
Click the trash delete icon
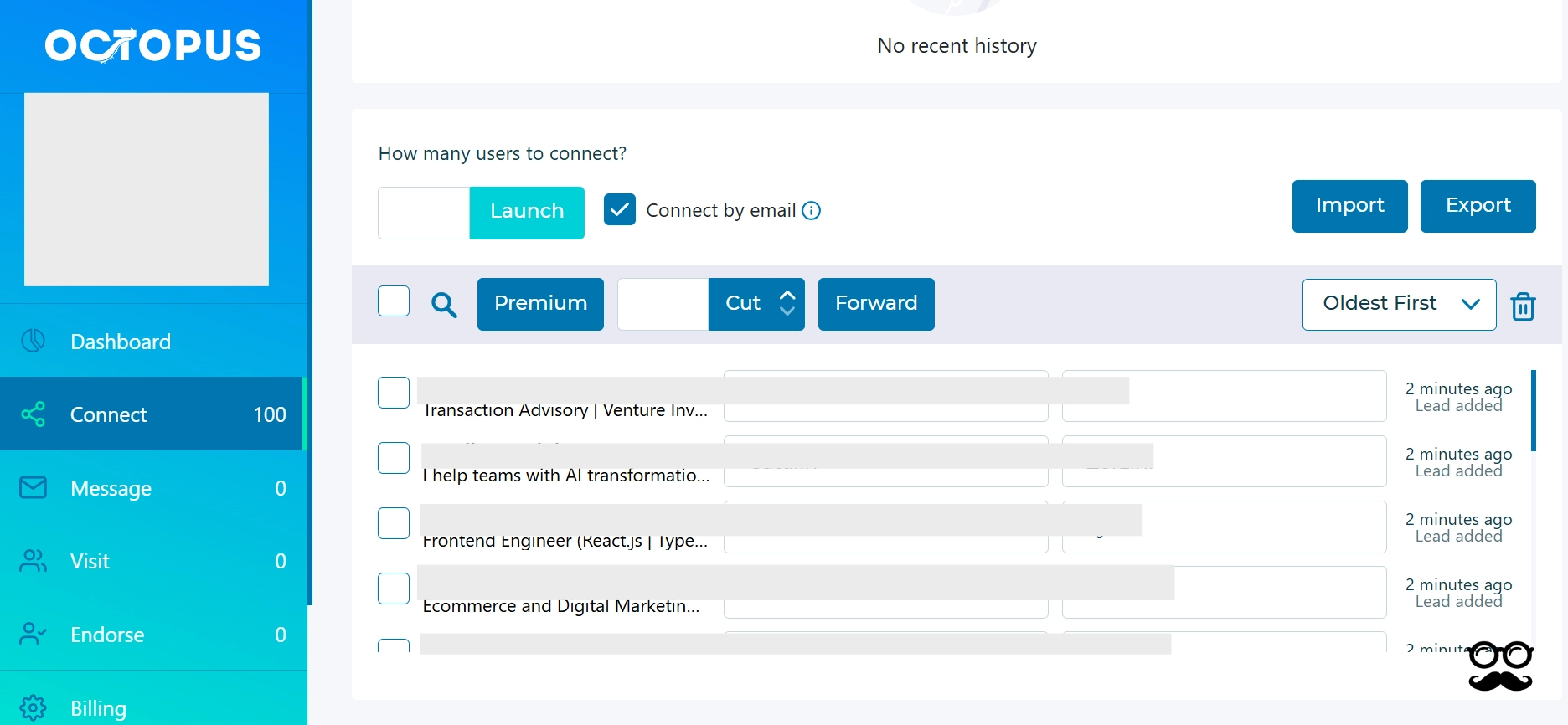(x=1523, y=306)
